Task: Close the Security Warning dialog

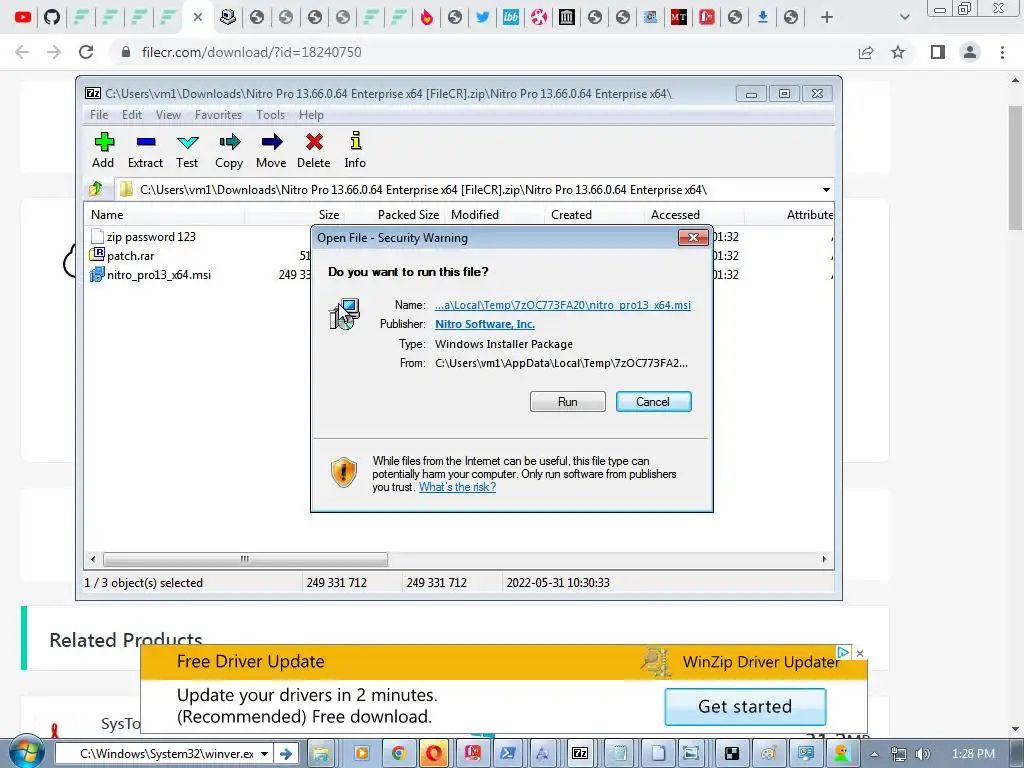Action: pyautogui.click(x=694, y=237)
